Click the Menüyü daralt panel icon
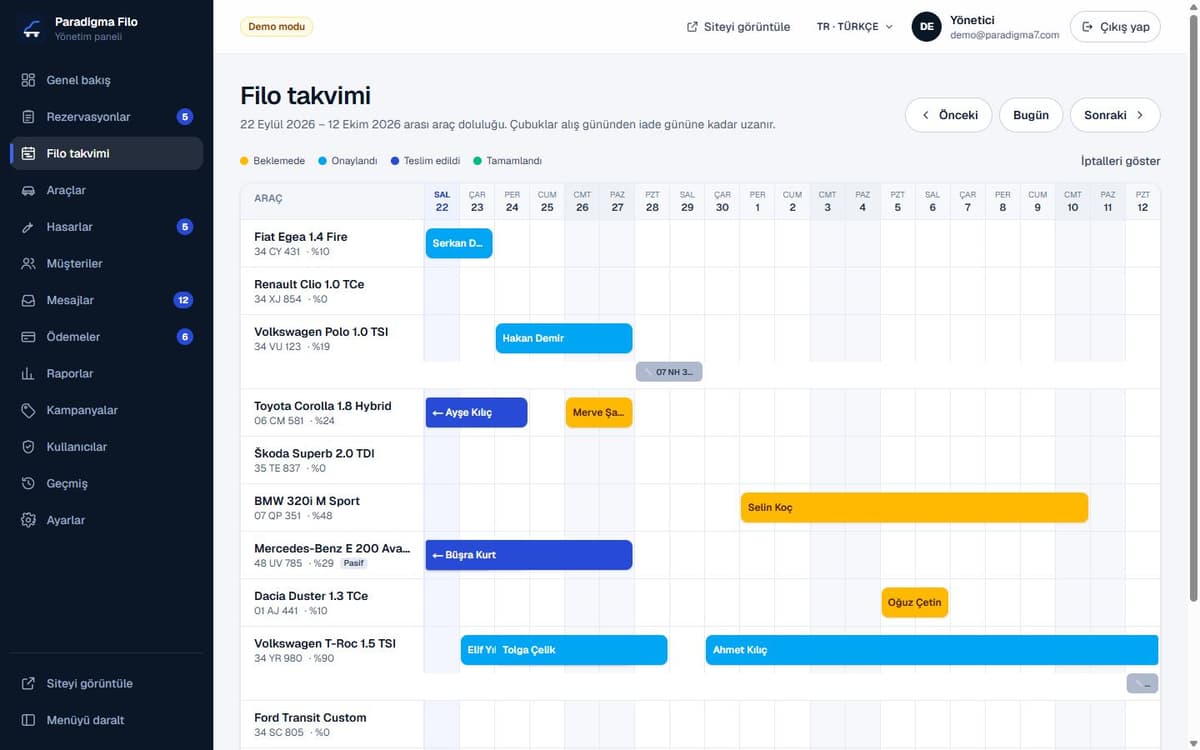 click(28, 720)
